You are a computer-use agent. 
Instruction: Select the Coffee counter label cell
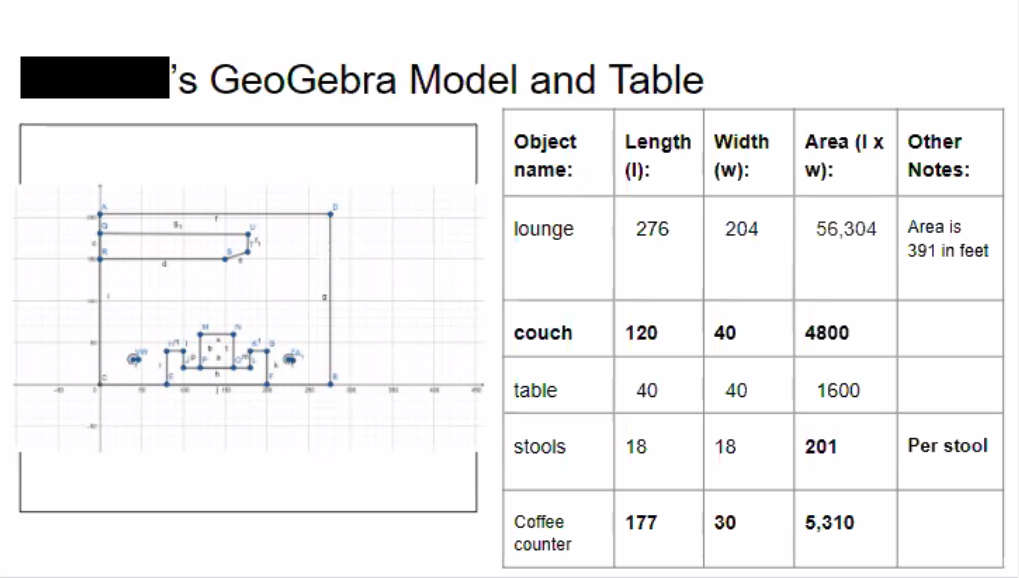tap(558, 529)
